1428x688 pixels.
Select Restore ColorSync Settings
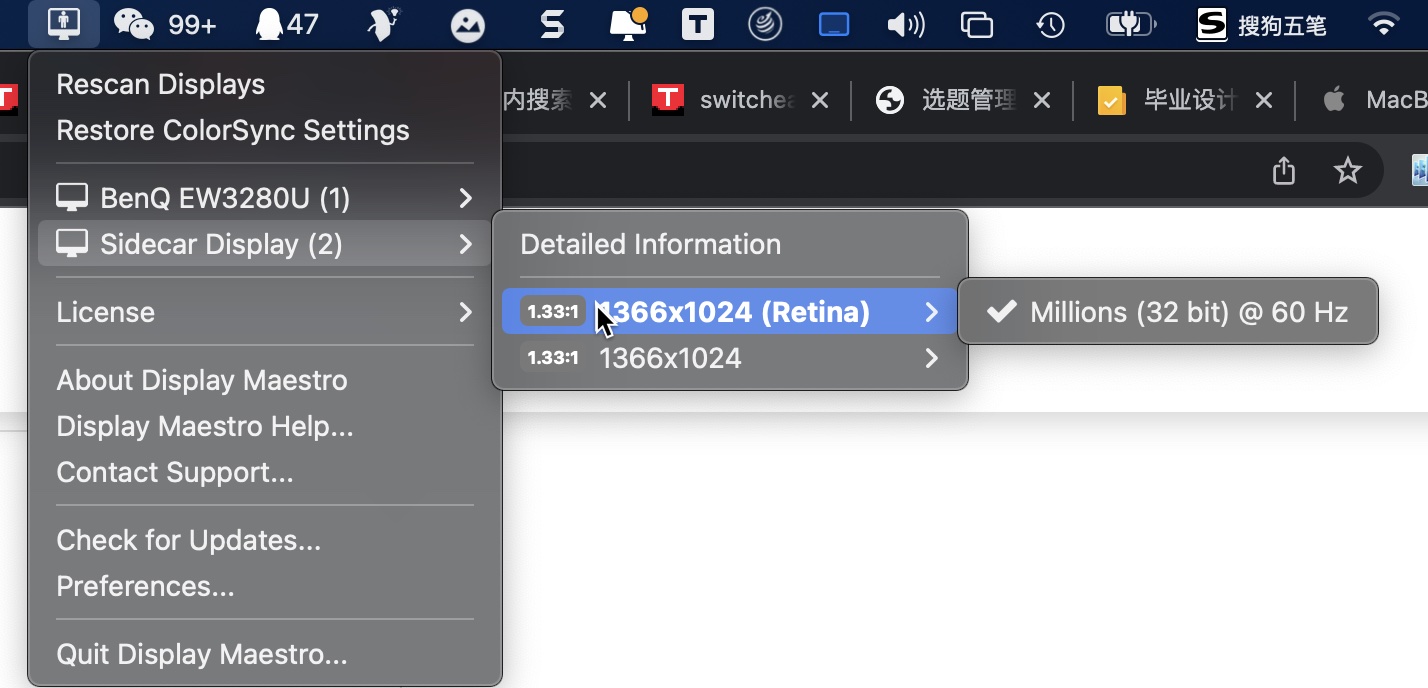point(233,130)
